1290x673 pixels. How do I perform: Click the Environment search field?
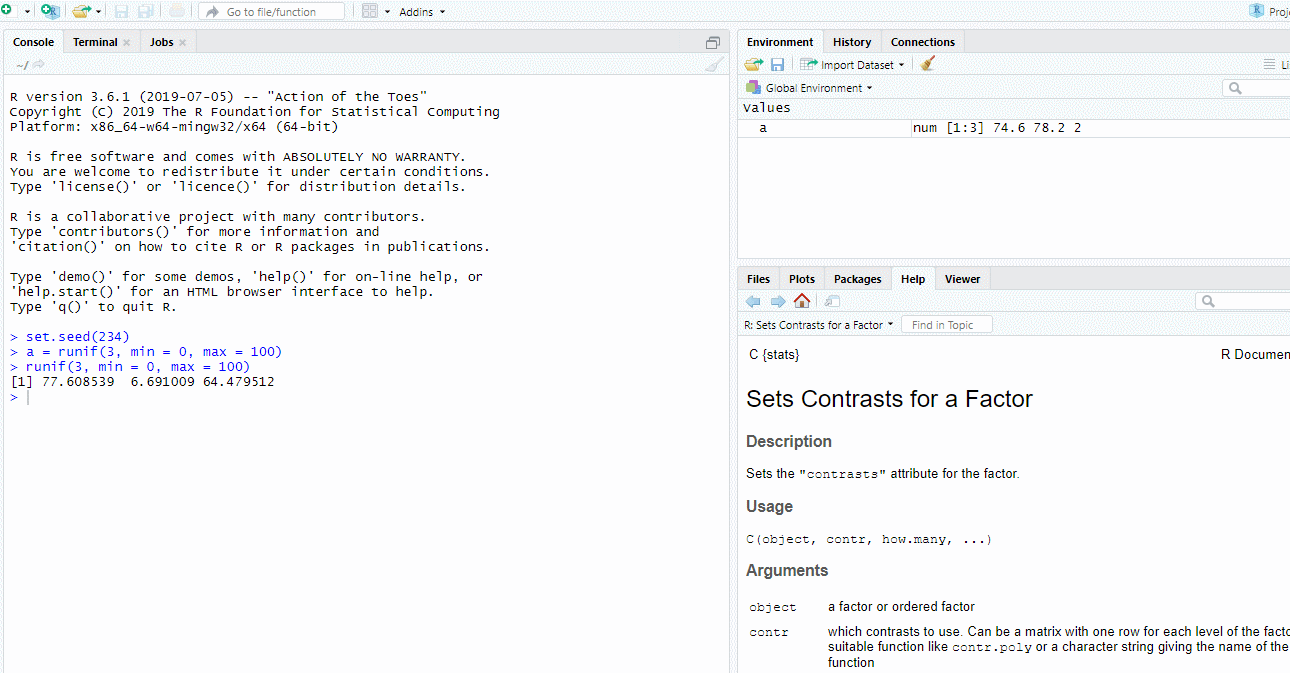(x=1256, y=88)
